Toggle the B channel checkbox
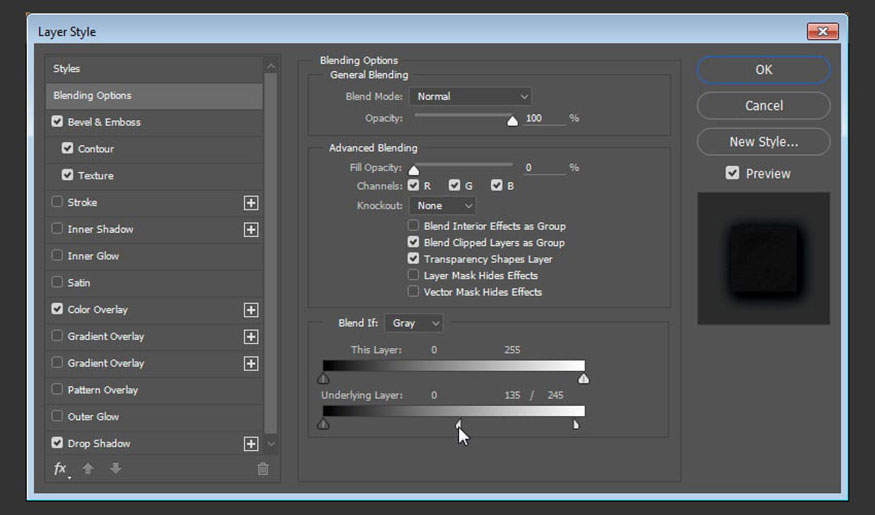 497,185
